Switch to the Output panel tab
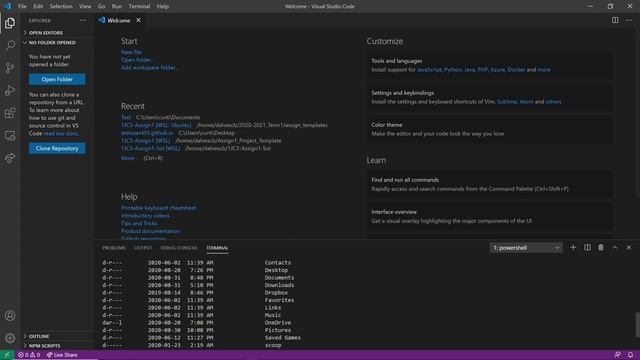This screenshot has height=360, width=640. tap(143, 248)
